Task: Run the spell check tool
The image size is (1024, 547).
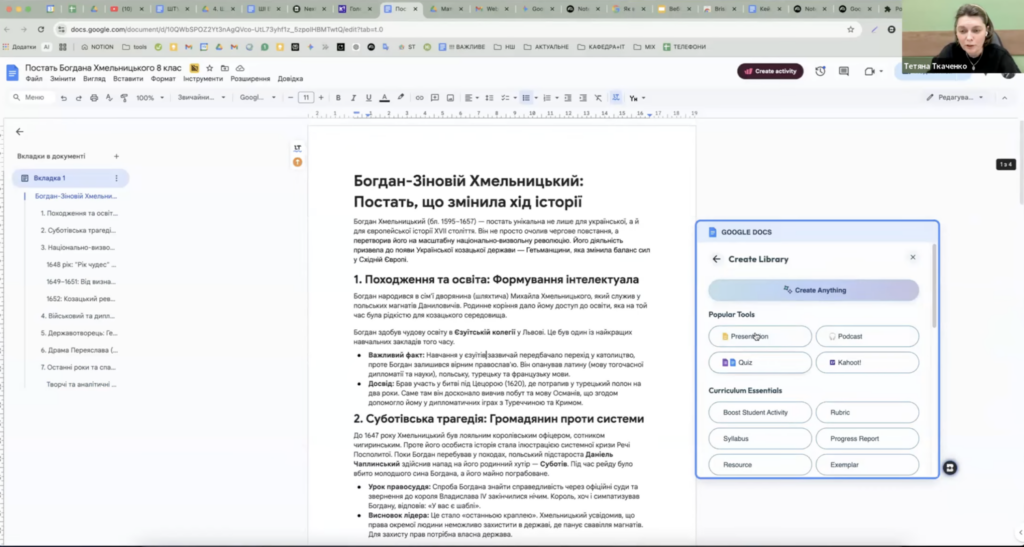Action: pos(109,98)
